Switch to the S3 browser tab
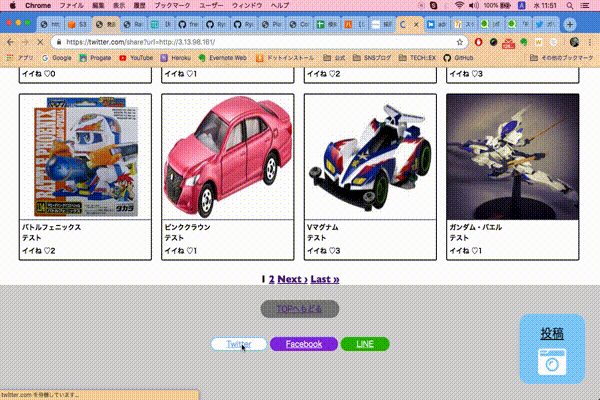 point(78,24)
